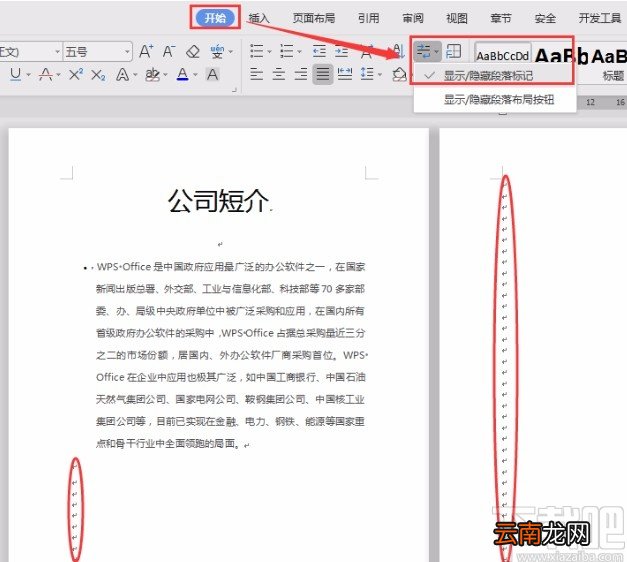This screenshot has height=562, width=627.
Task: Click the text effects outlined A icon
Action: point(122,74)
